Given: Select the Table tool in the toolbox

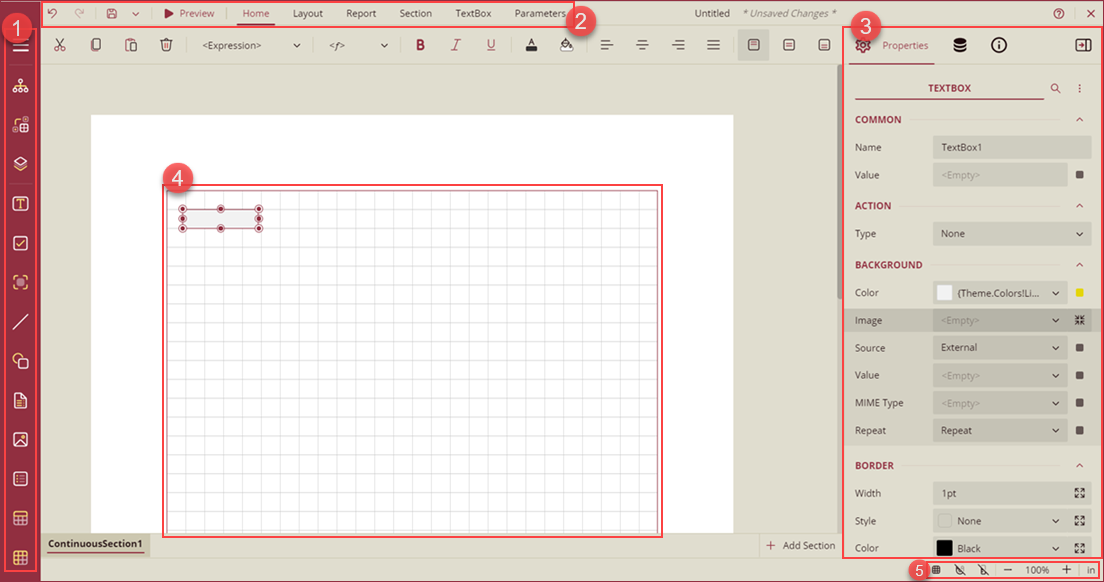Looking at the screenshot, I should [x=20, y=518].
